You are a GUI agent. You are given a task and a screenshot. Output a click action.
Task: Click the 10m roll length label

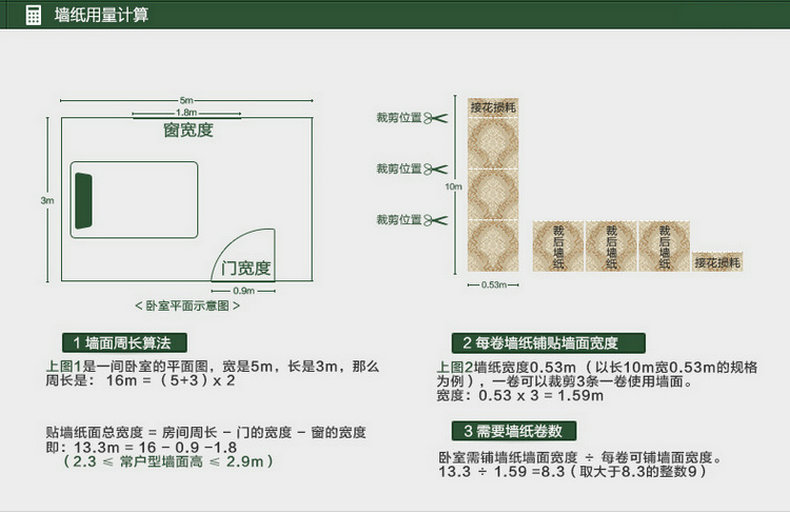click(x=453, y=186)
